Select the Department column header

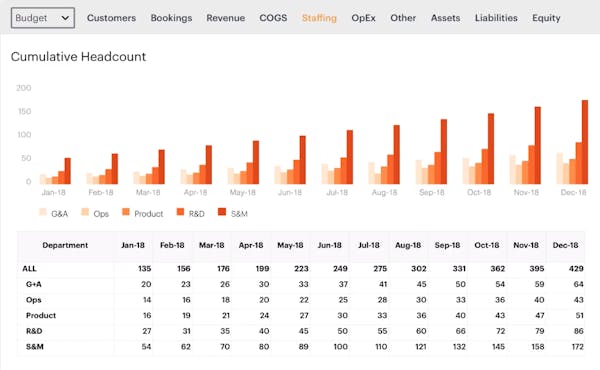tap(65, 245)
